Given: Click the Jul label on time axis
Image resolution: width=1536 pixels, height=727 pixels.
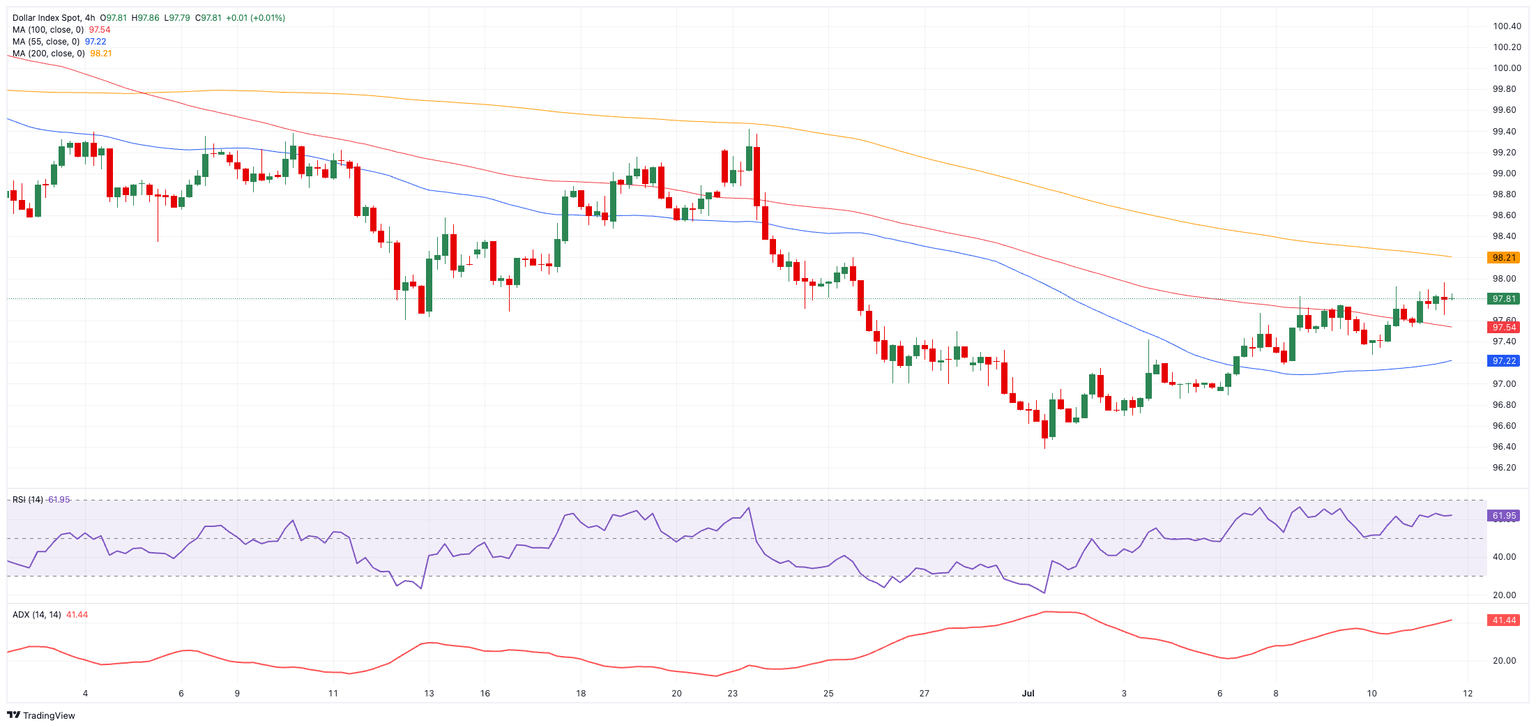Looking at the screenshot, I should point(1027,693).
